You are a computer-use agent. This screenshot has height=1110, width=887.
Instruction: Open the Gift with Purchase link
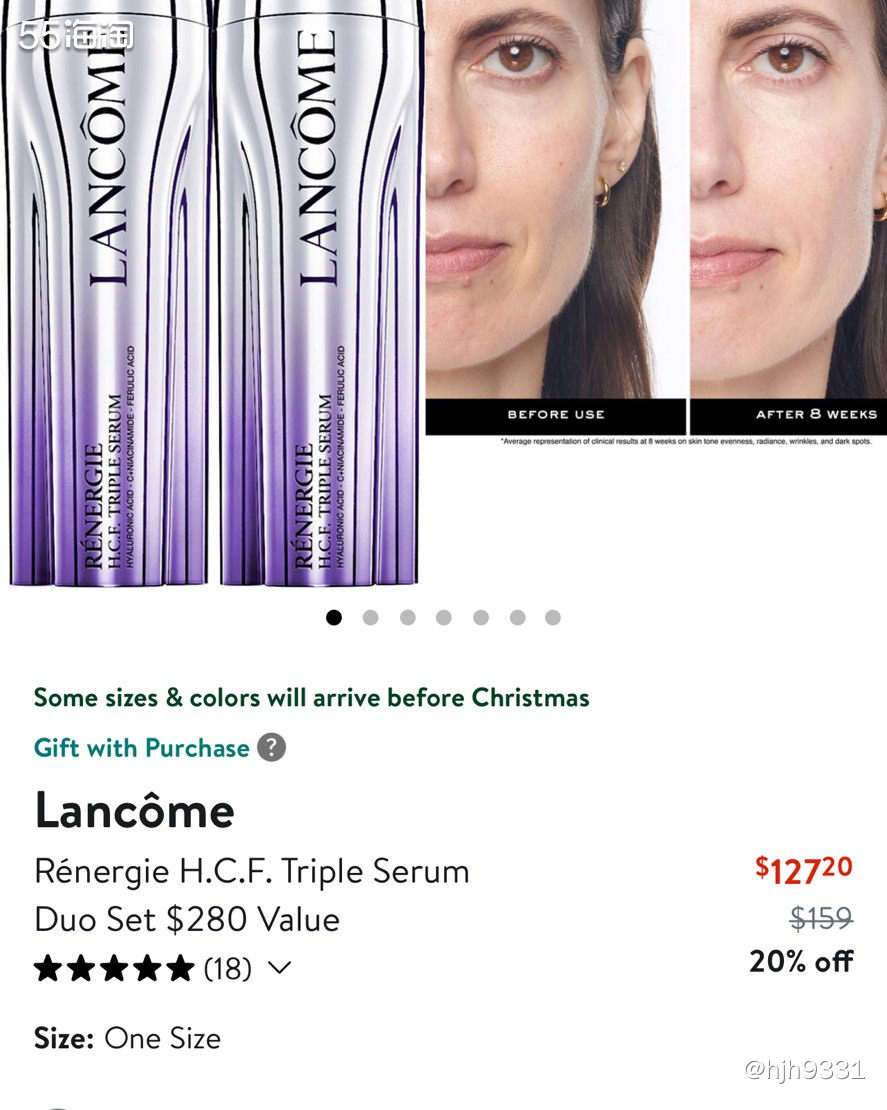coord(141,748)
